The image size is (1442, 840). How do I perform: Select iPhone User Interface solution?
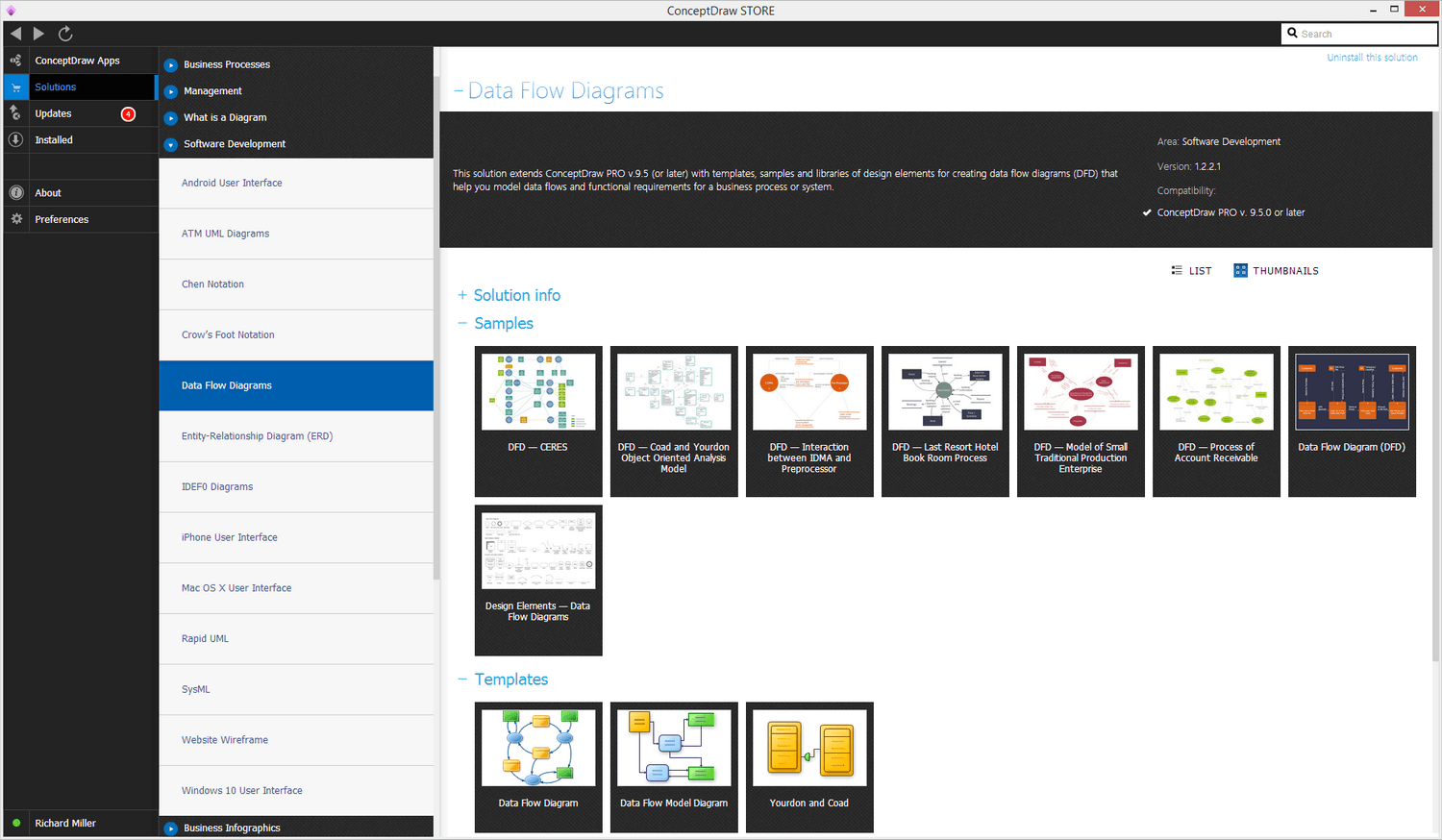coord(296,537)
